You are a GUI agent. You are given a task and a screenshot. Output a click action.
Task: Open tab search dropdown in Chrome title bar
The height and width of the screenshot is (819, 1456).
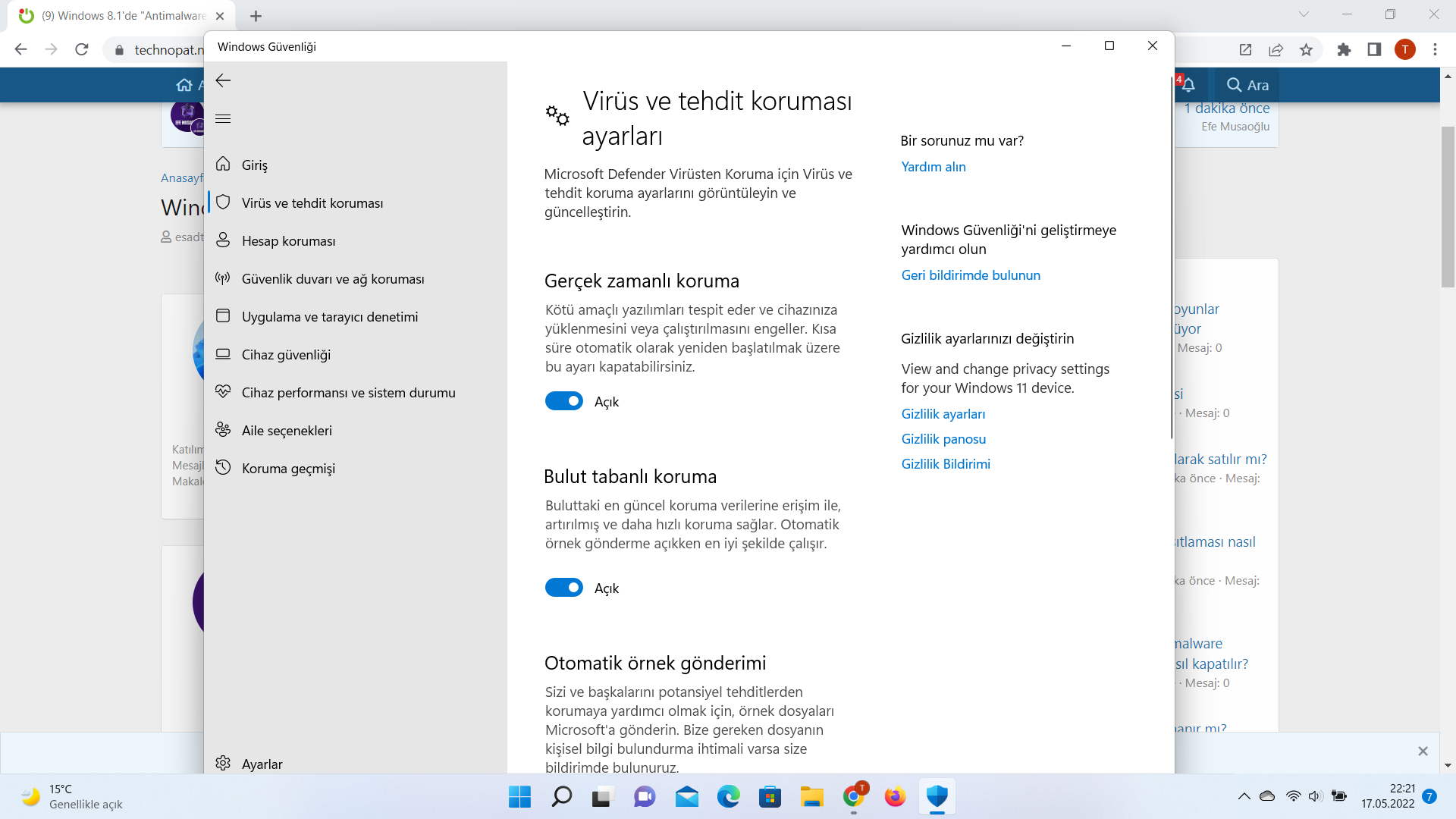coord(1303,14)
